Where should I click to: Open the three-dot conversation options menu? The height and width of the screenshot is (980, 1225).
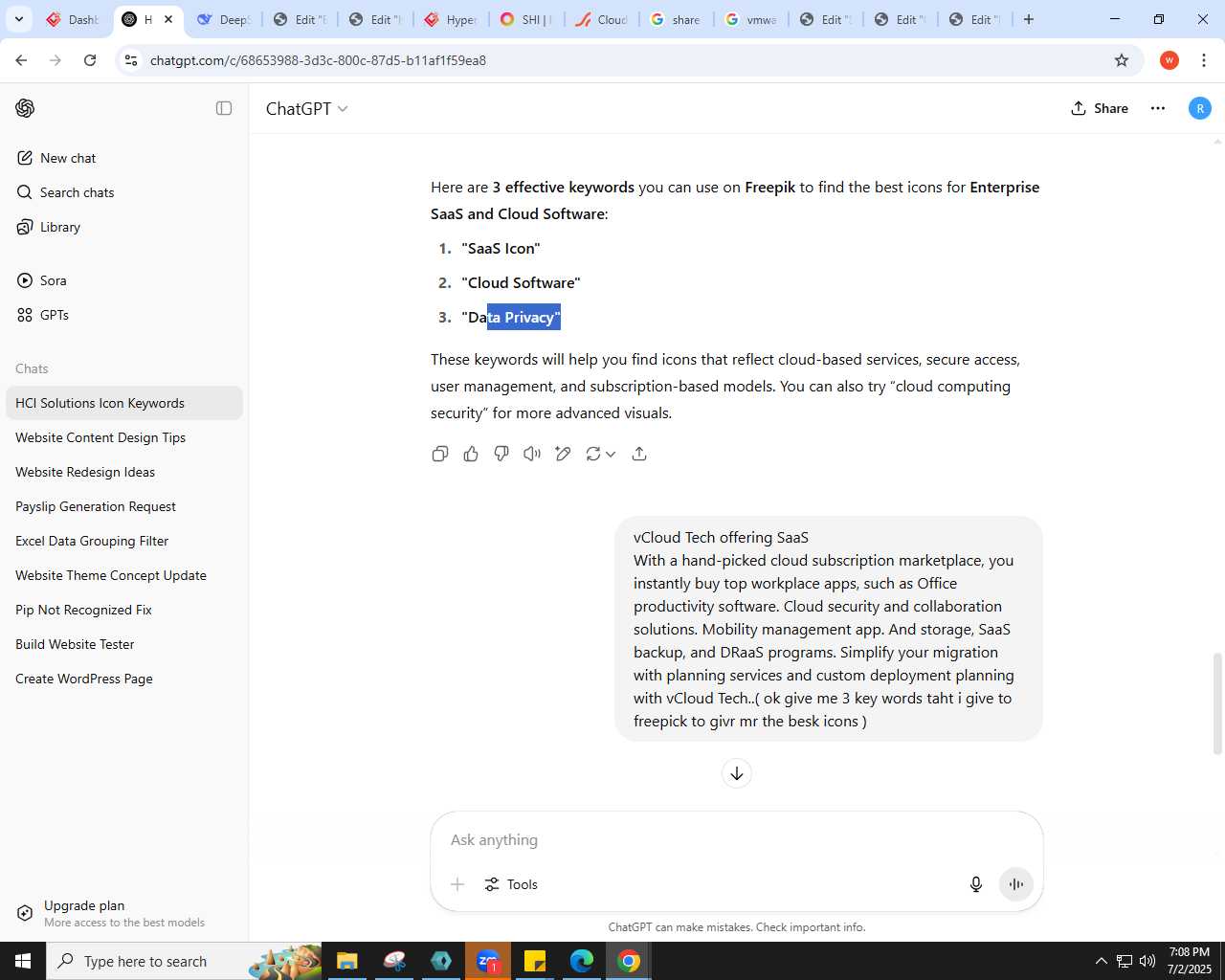point(1158,108)
